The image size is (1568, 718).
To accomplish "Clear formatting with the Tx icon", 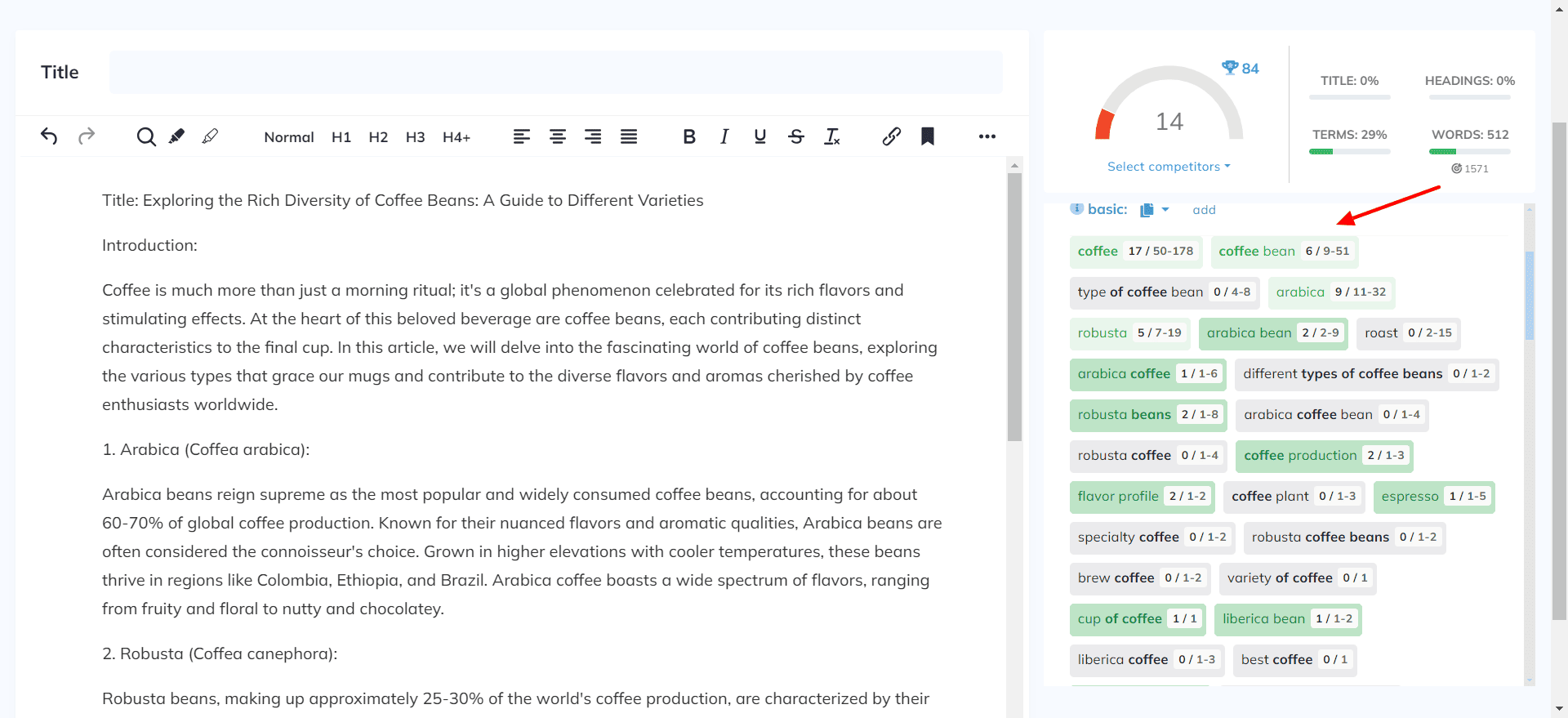I will (x=832, y=136).
